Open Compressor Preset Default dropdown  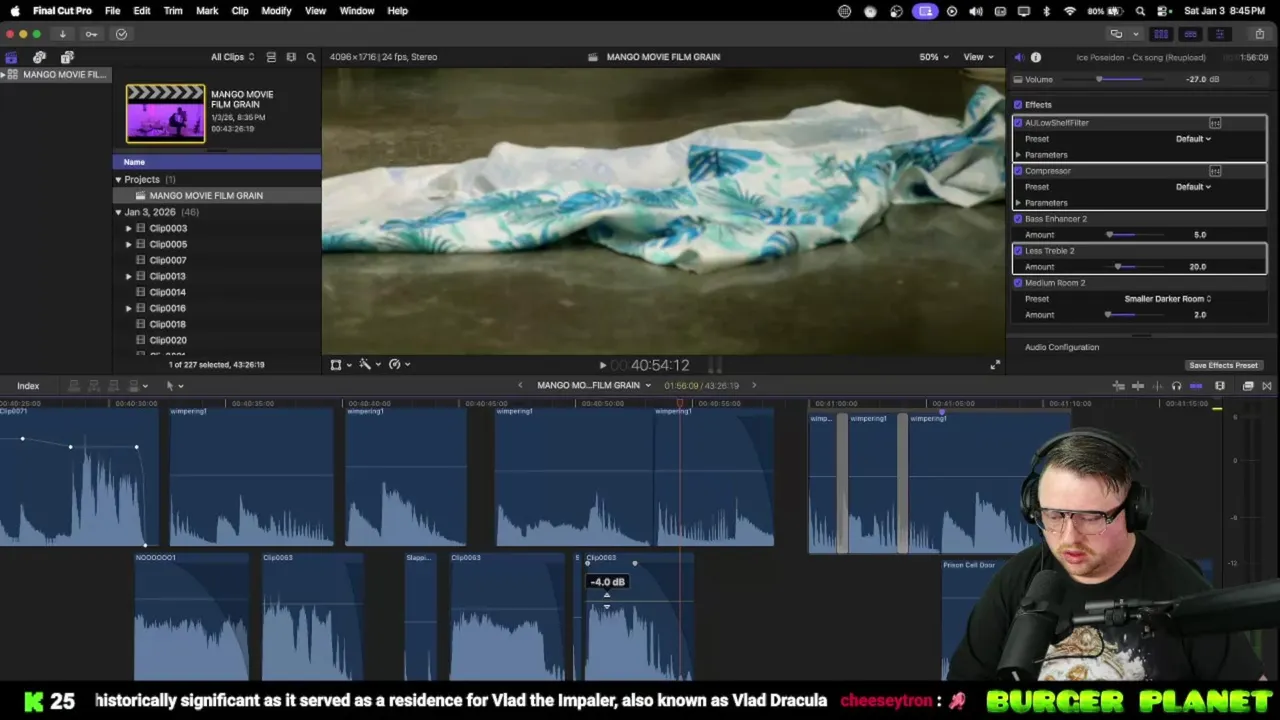(x=1193, y=187)
